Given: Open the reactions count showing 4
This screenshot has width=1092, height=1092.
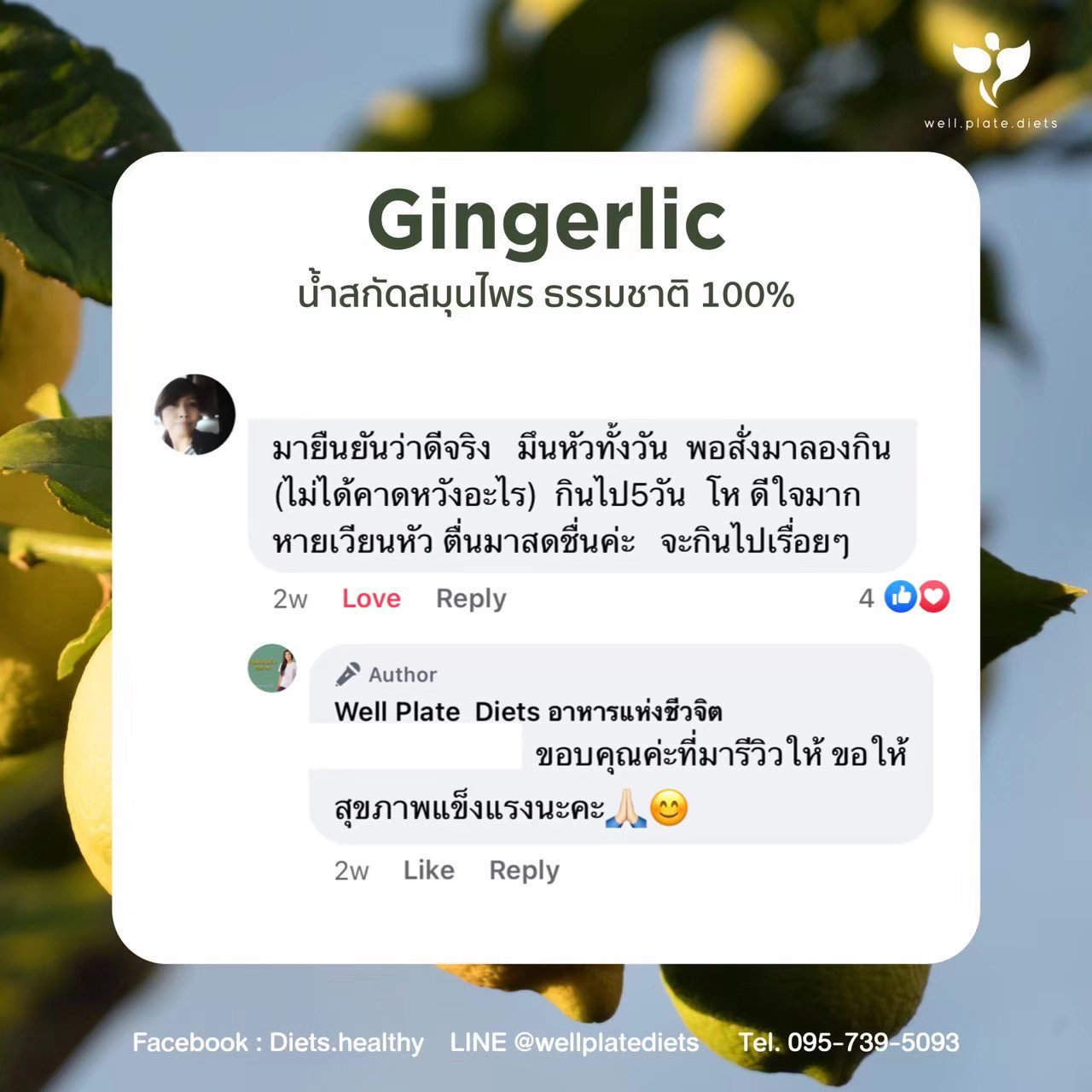Looking at the screenshot, I should [x=866, y=598].
